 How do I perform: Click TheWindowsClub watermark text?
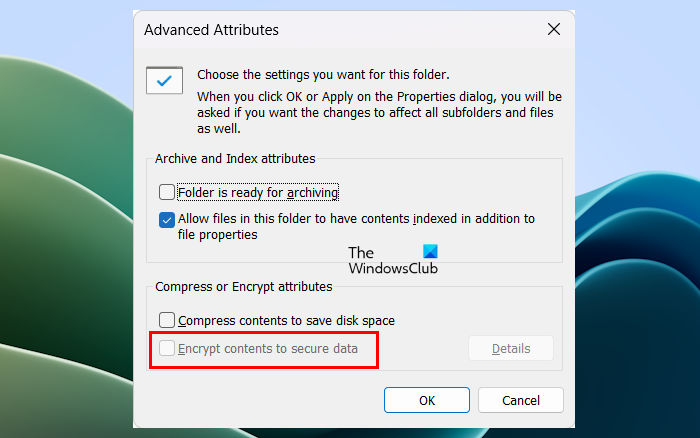coord(393,260)
